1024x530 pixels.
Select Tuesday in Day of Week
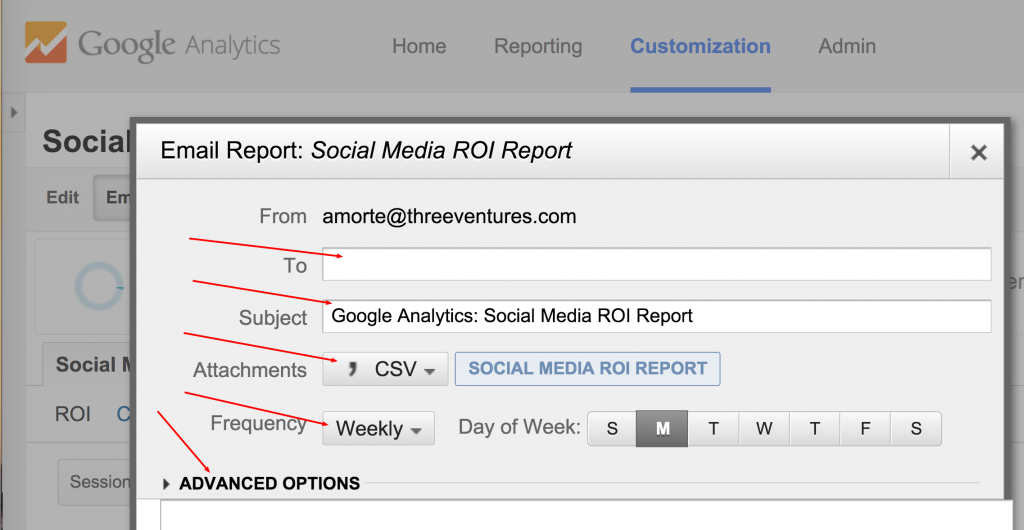pos(713,429)
